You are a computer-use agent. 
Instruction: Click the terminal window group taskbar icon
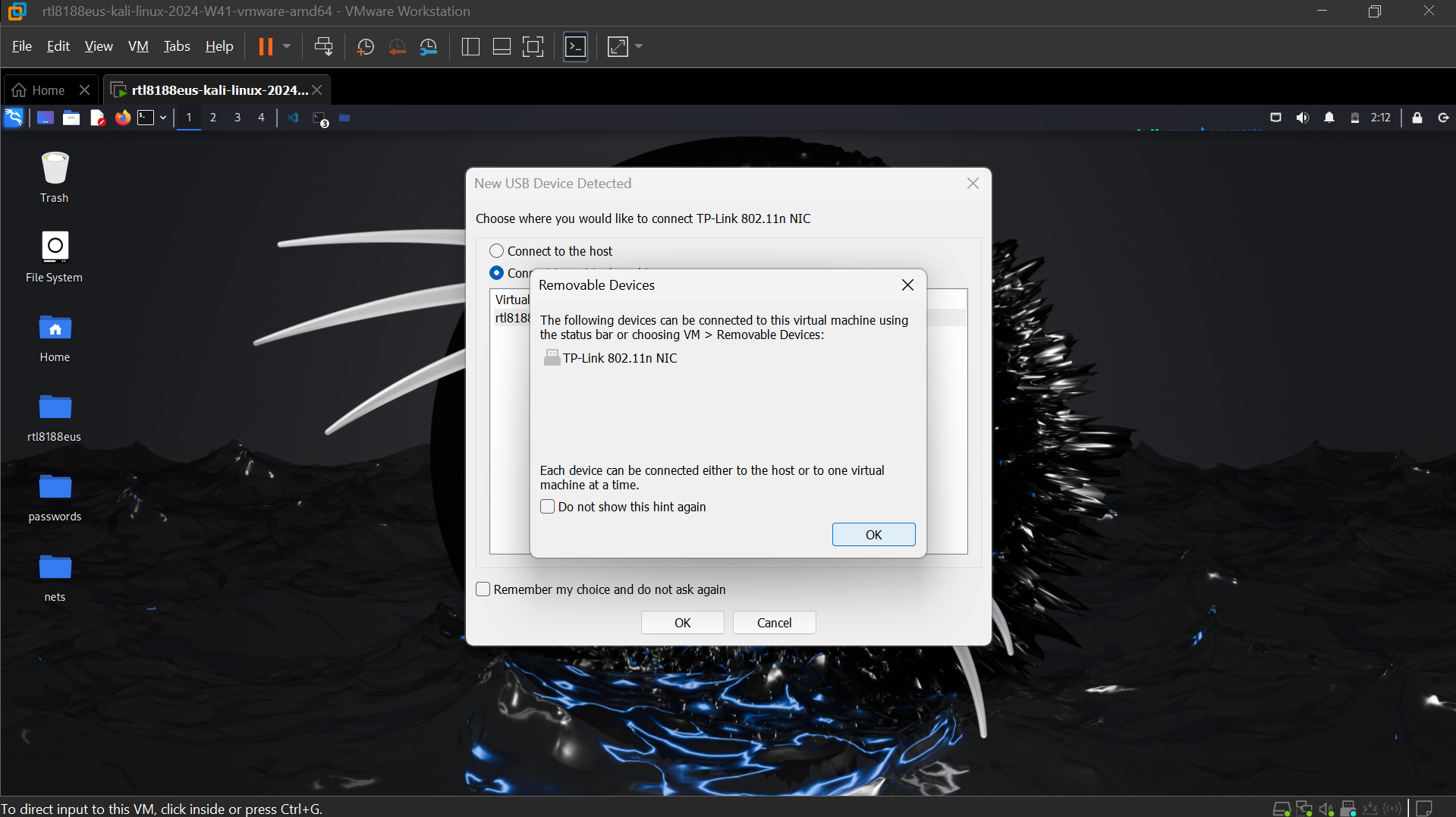(320, 118)
